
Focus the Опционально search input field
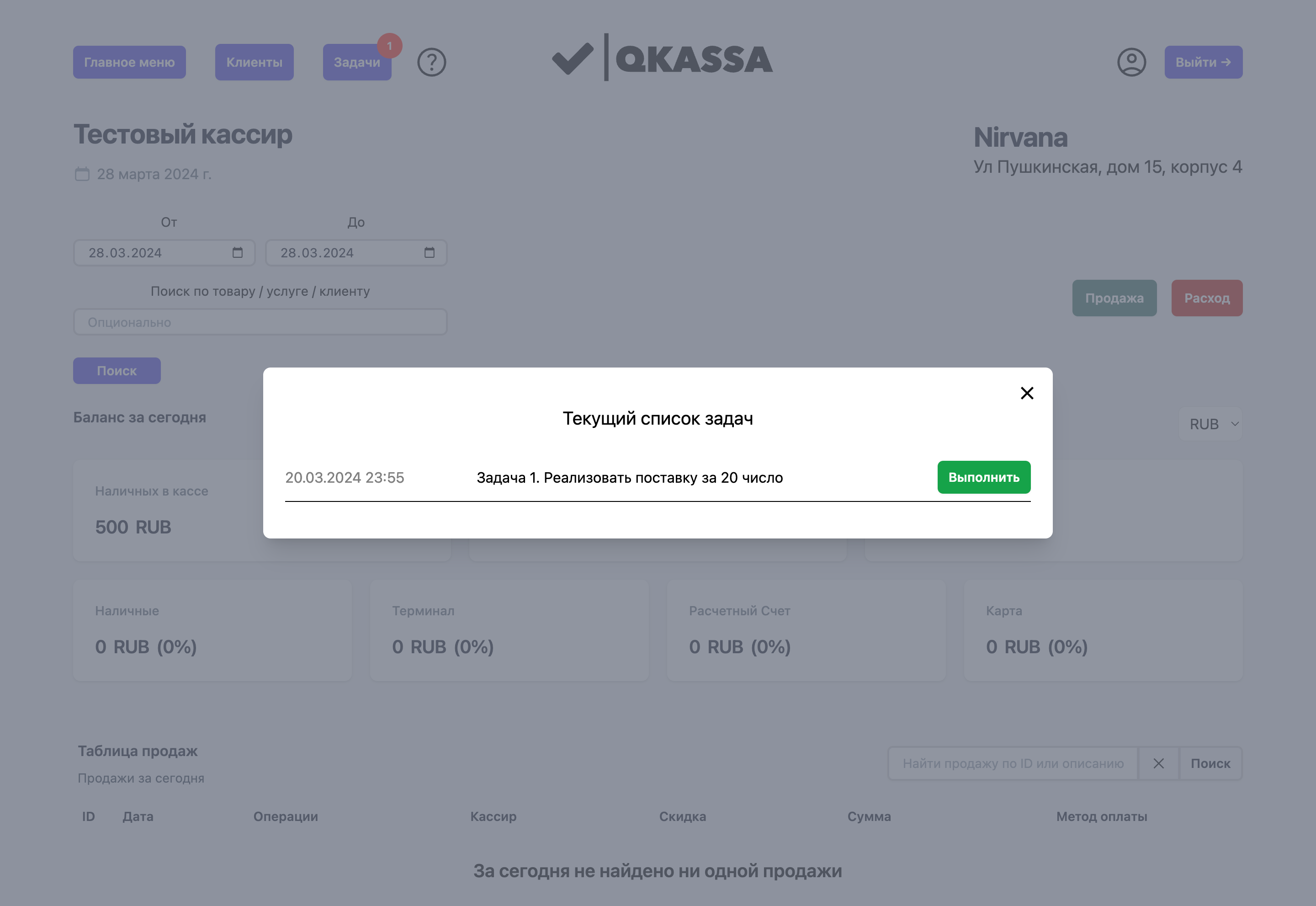pyautogui.click(x=260, y=322)
